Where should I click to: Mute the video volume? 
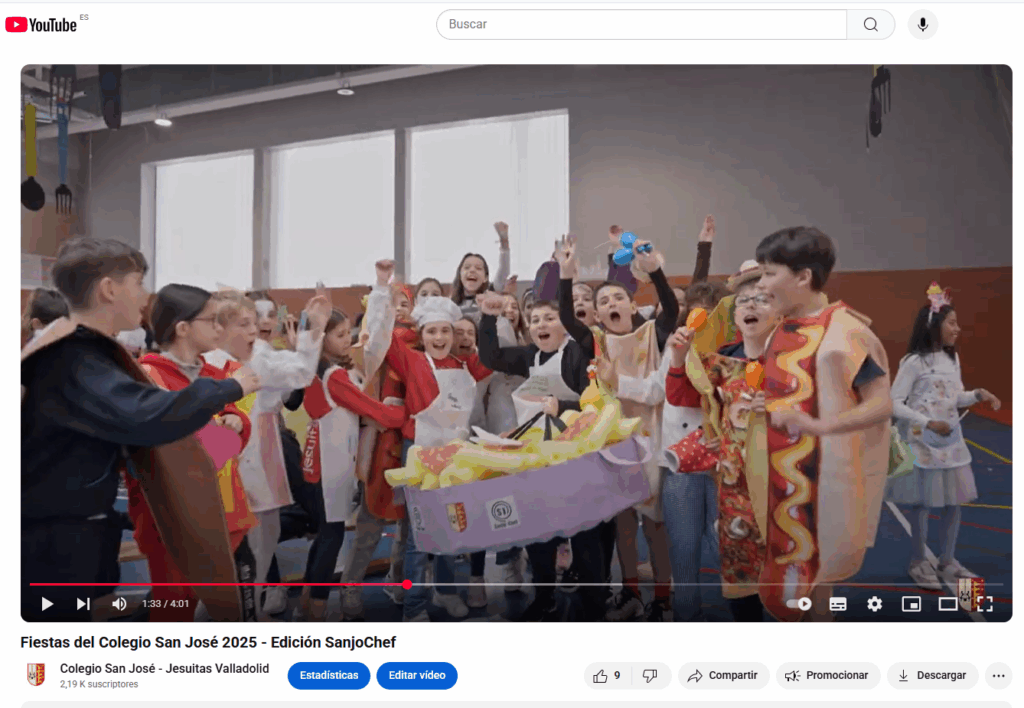[x=119, y=604]
